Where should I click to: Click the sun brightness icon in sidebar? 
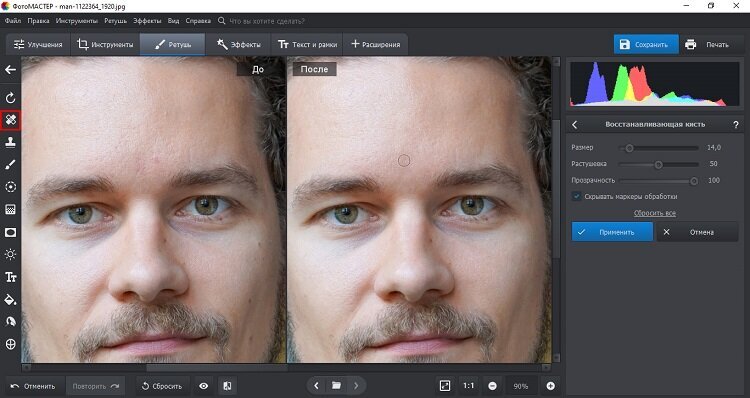coord(11,254)
